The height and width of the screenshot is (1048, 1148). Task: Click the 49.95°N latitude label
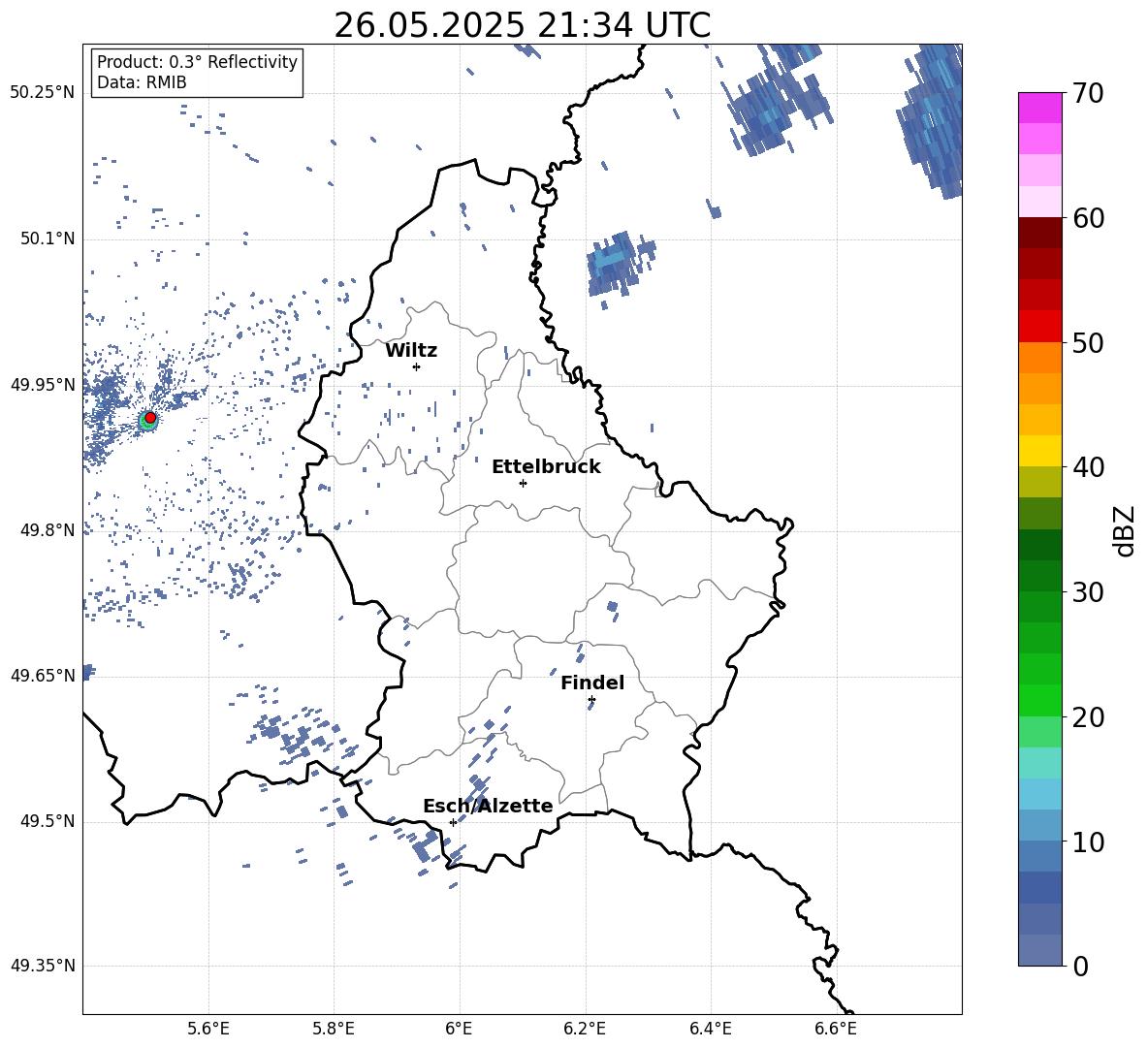(x=43, y=384)
